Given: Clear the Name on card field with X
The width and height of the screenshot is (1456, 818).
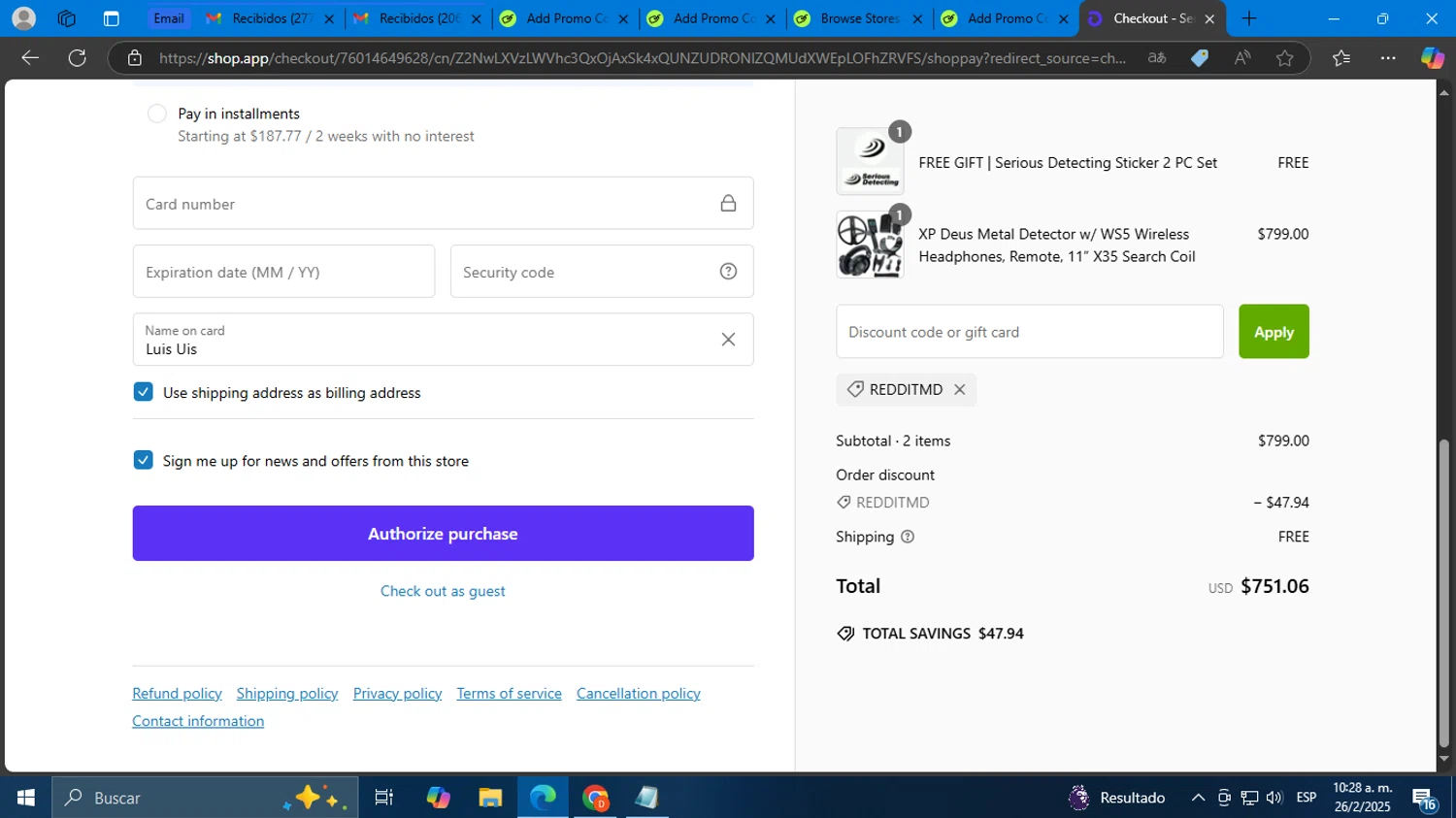Looking at the screenshot, I should (728, 340).
